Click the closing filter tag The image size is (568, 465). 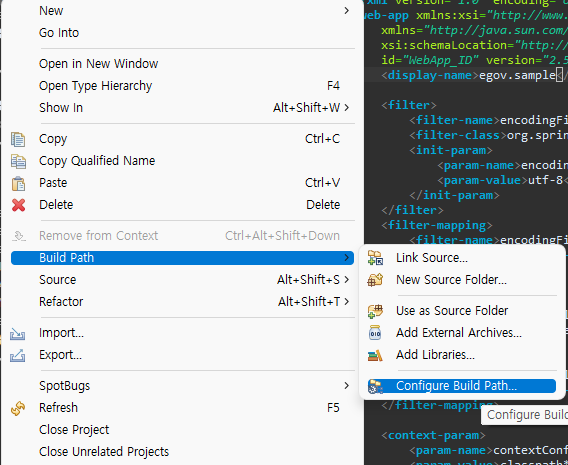[412, 210]
